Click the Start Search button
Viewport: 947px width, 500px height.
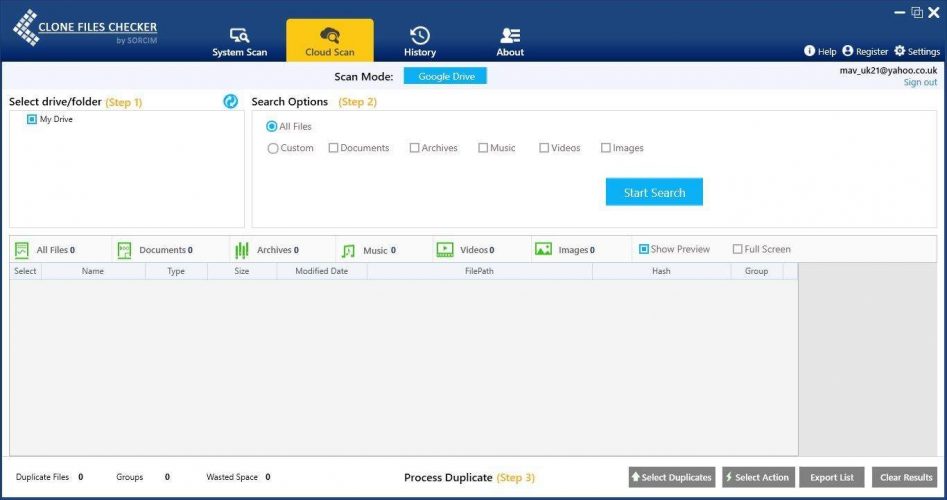(654, 192)
